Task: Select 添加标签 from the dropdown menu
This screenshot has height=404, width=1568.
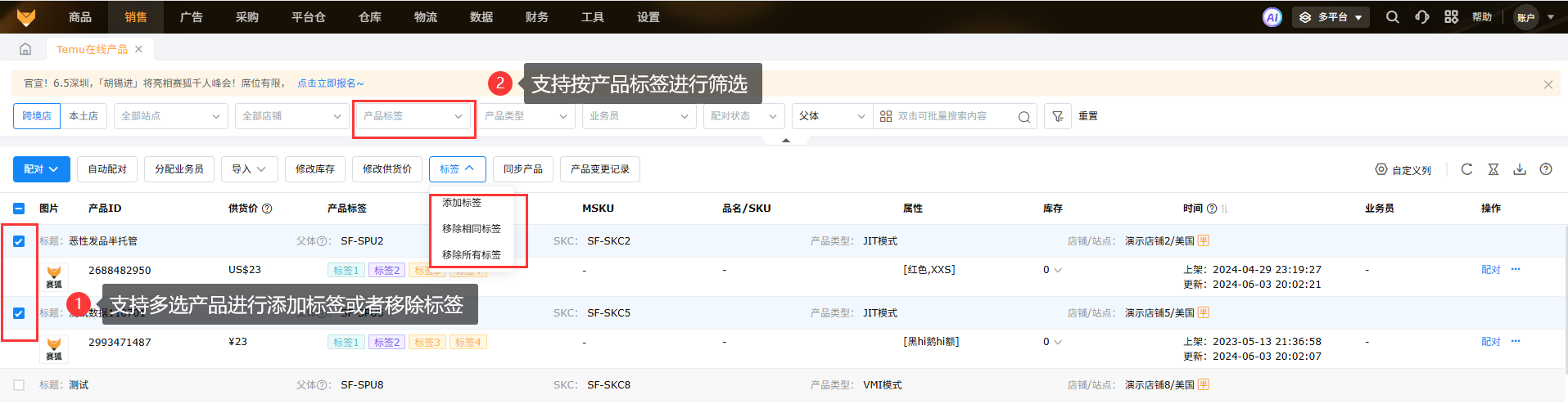Action: click(462, 203)
